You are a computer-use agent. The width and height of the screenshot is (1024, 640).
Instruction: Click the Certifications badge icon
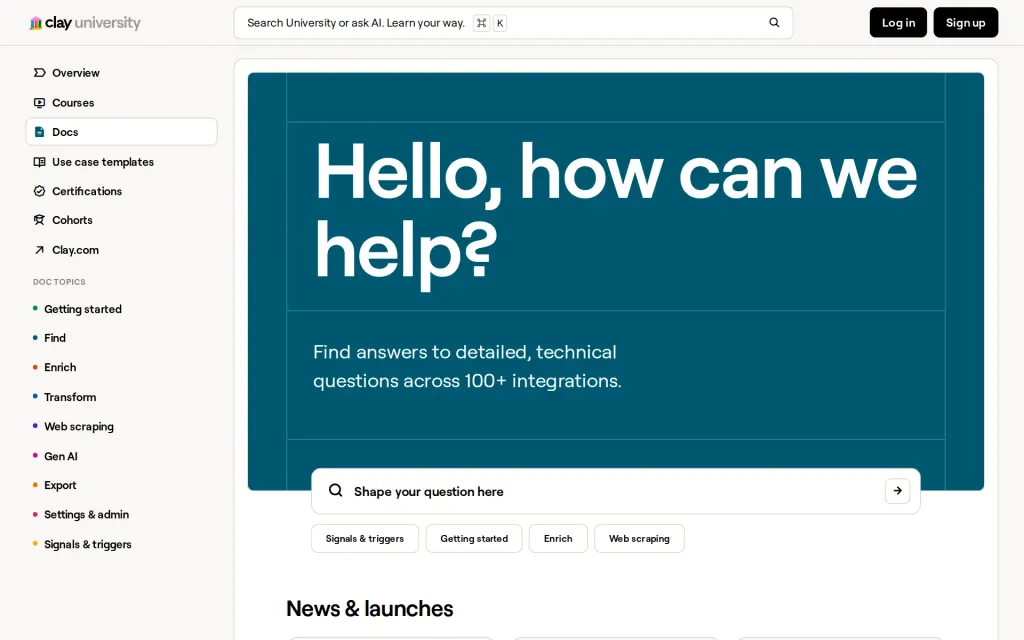pos(39,191)
